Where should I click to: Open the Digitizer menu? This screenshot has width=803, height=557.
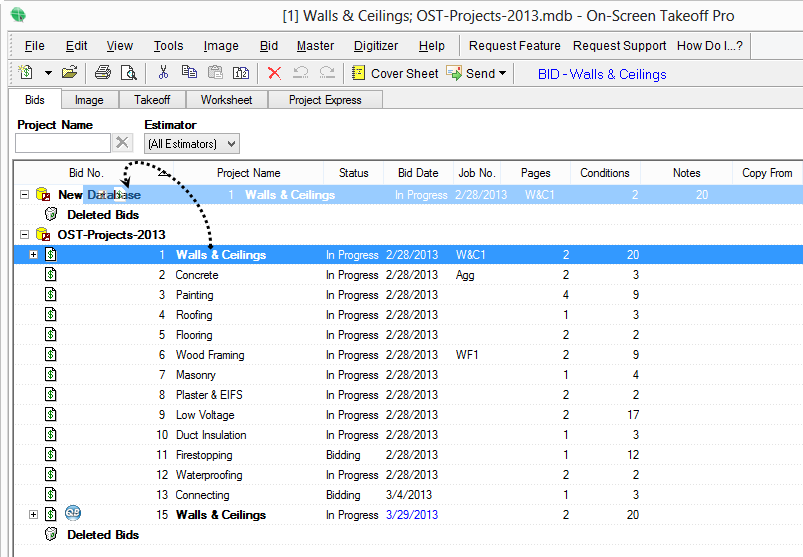coord(376,46)
